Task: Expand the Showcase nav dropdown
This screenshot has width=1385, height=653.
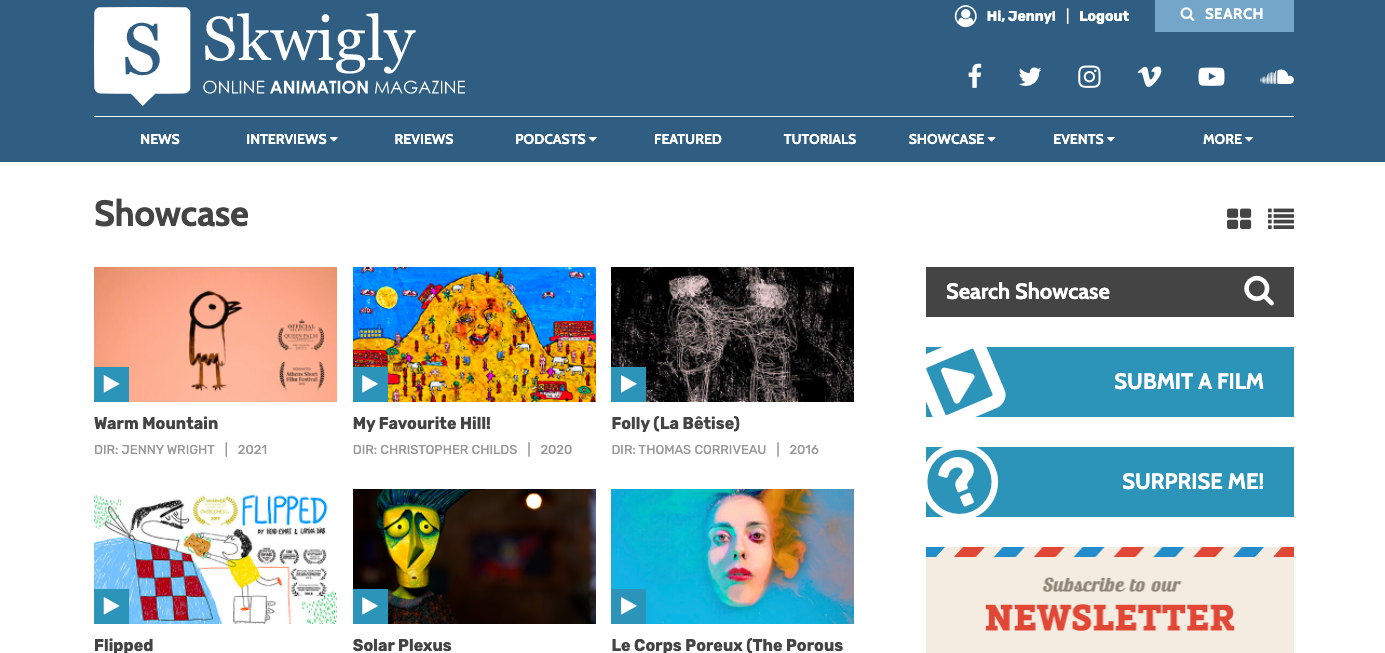Action: 952,139
